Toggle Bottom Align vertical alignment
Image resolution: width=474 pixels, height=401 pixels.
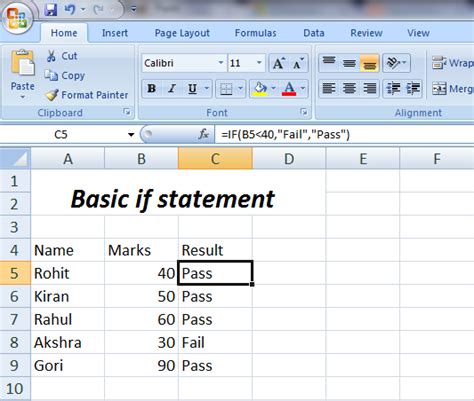coord(369,63)
